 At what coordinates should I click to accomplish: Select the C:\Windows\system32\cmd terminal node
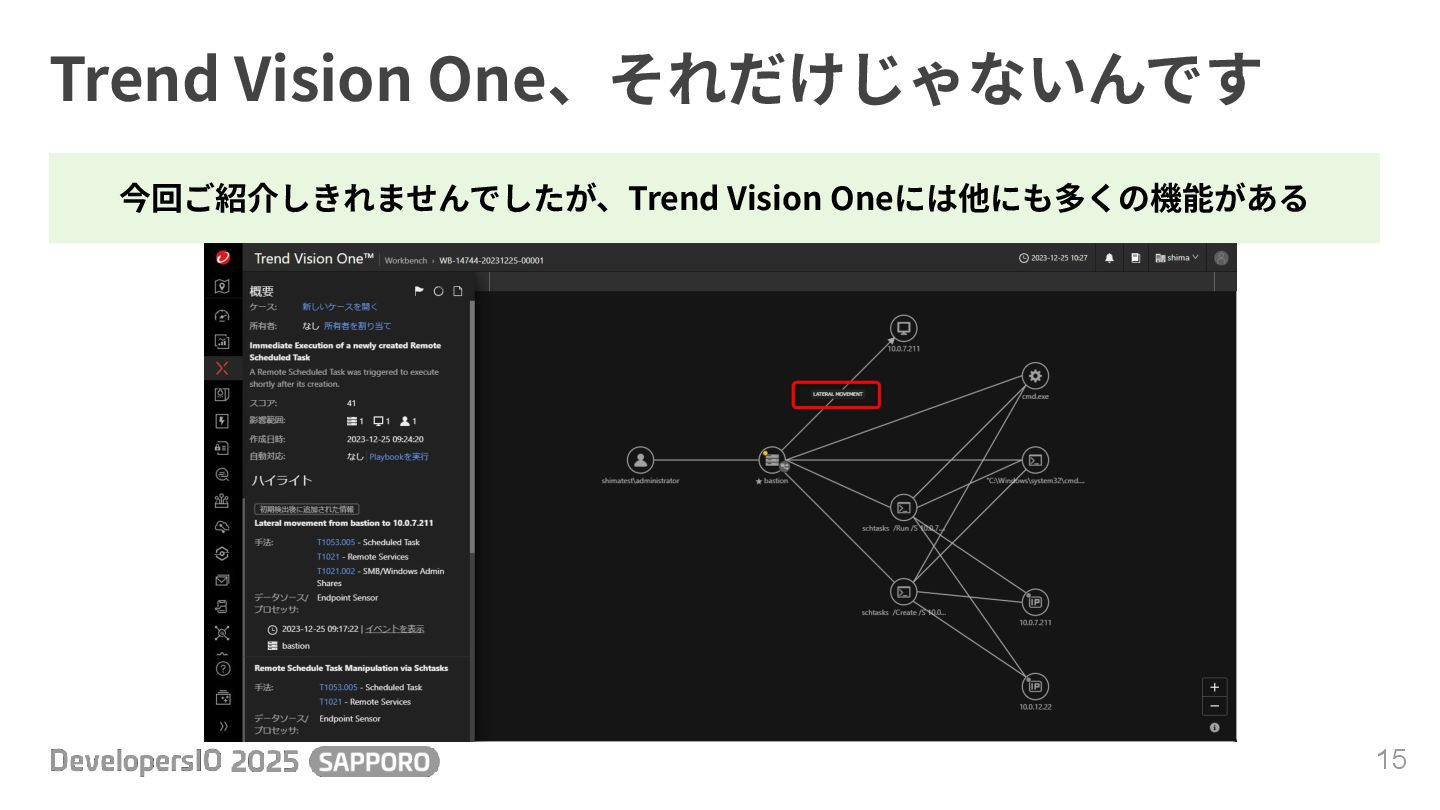point(1035,460)
